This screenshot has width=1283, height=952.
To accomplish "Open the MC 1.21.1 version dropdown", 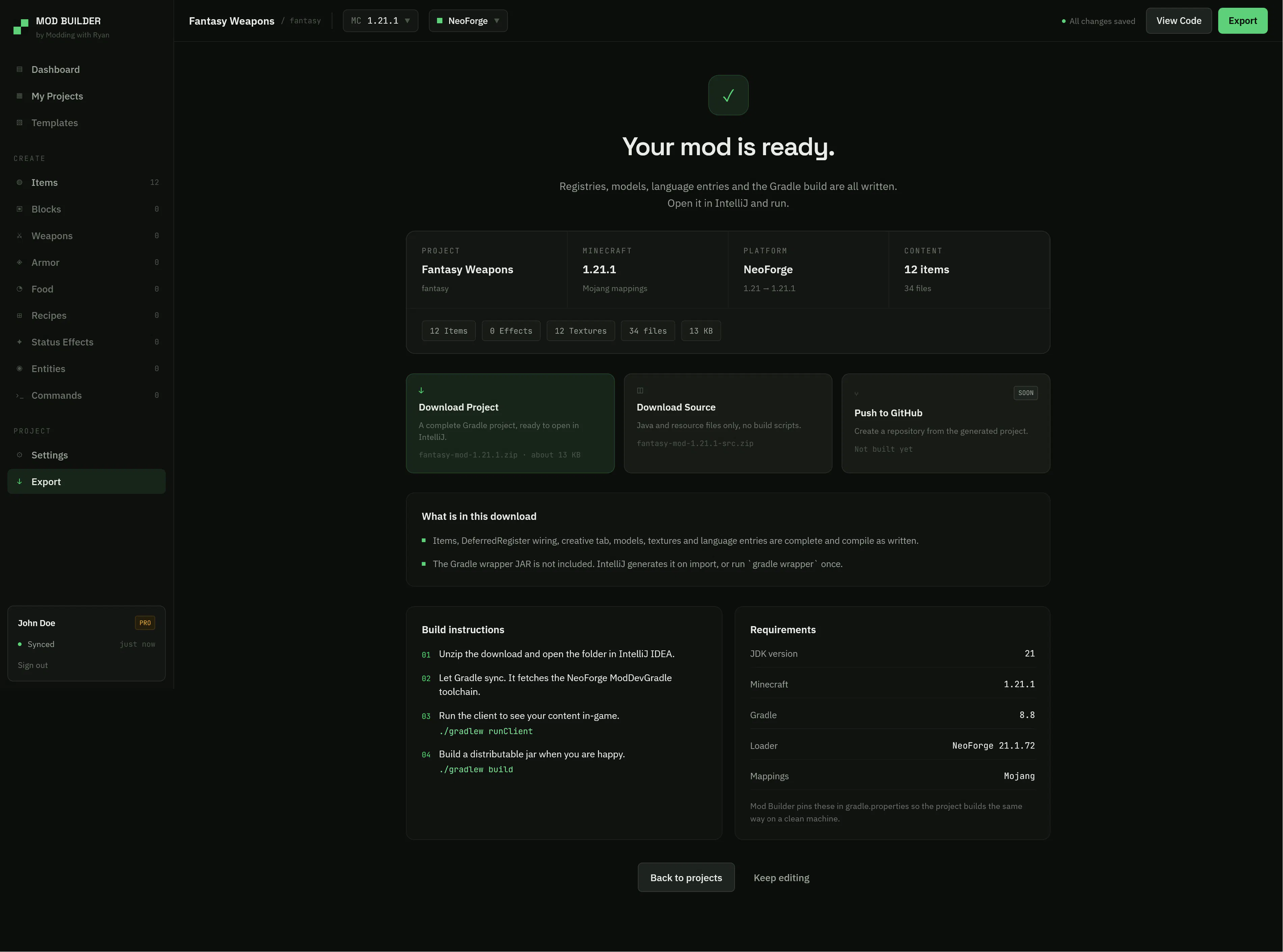I will coord(380,21).
